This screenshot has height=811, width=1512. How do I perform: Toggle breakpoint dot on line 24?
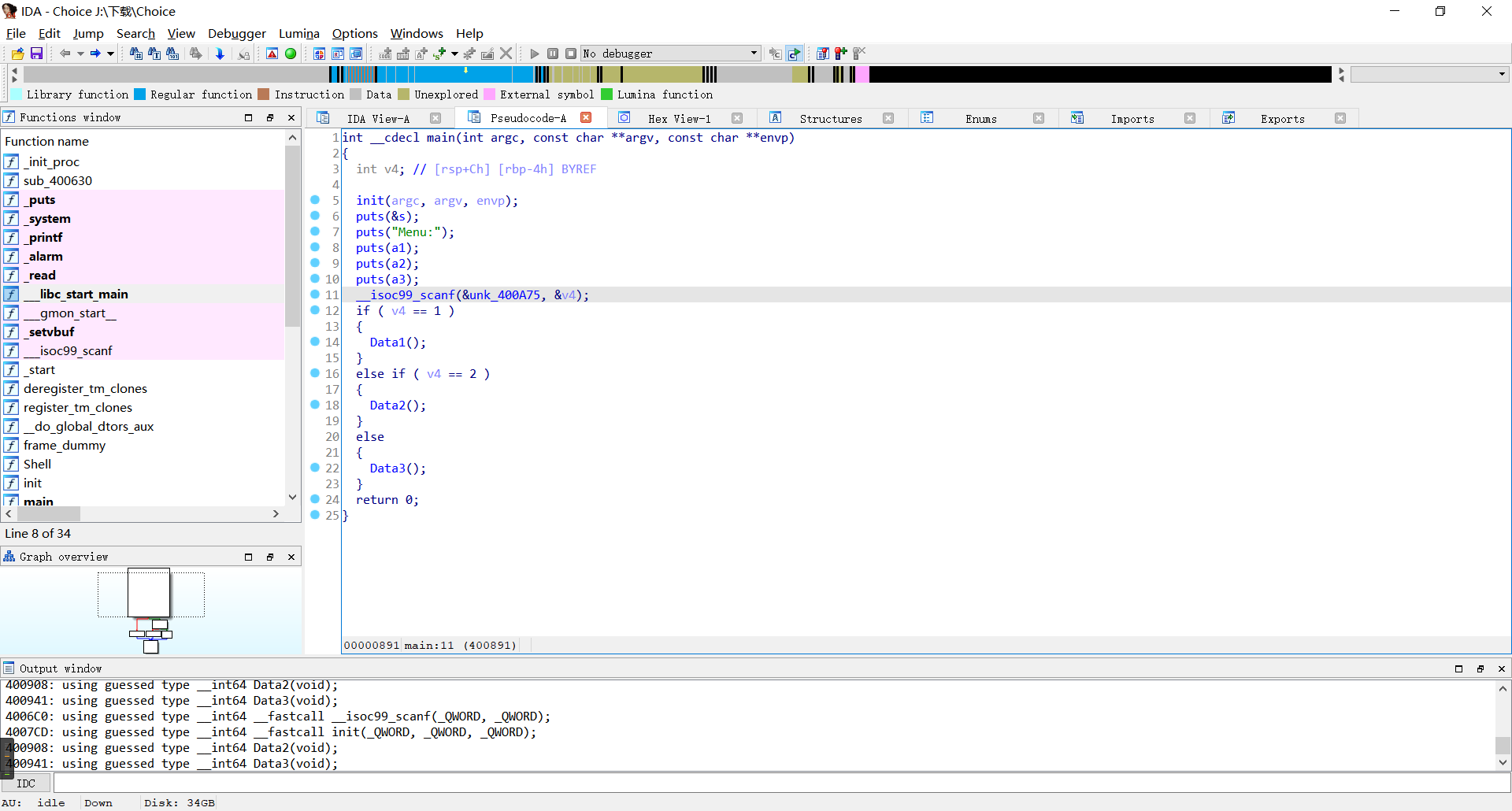[315, 499]
